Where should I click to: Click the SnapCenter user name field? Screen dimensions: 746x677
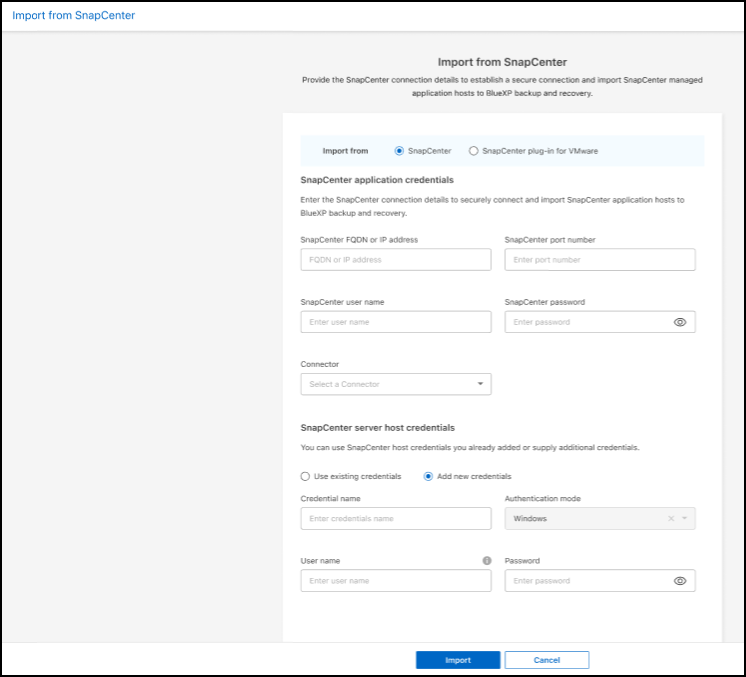coord(395,322)
